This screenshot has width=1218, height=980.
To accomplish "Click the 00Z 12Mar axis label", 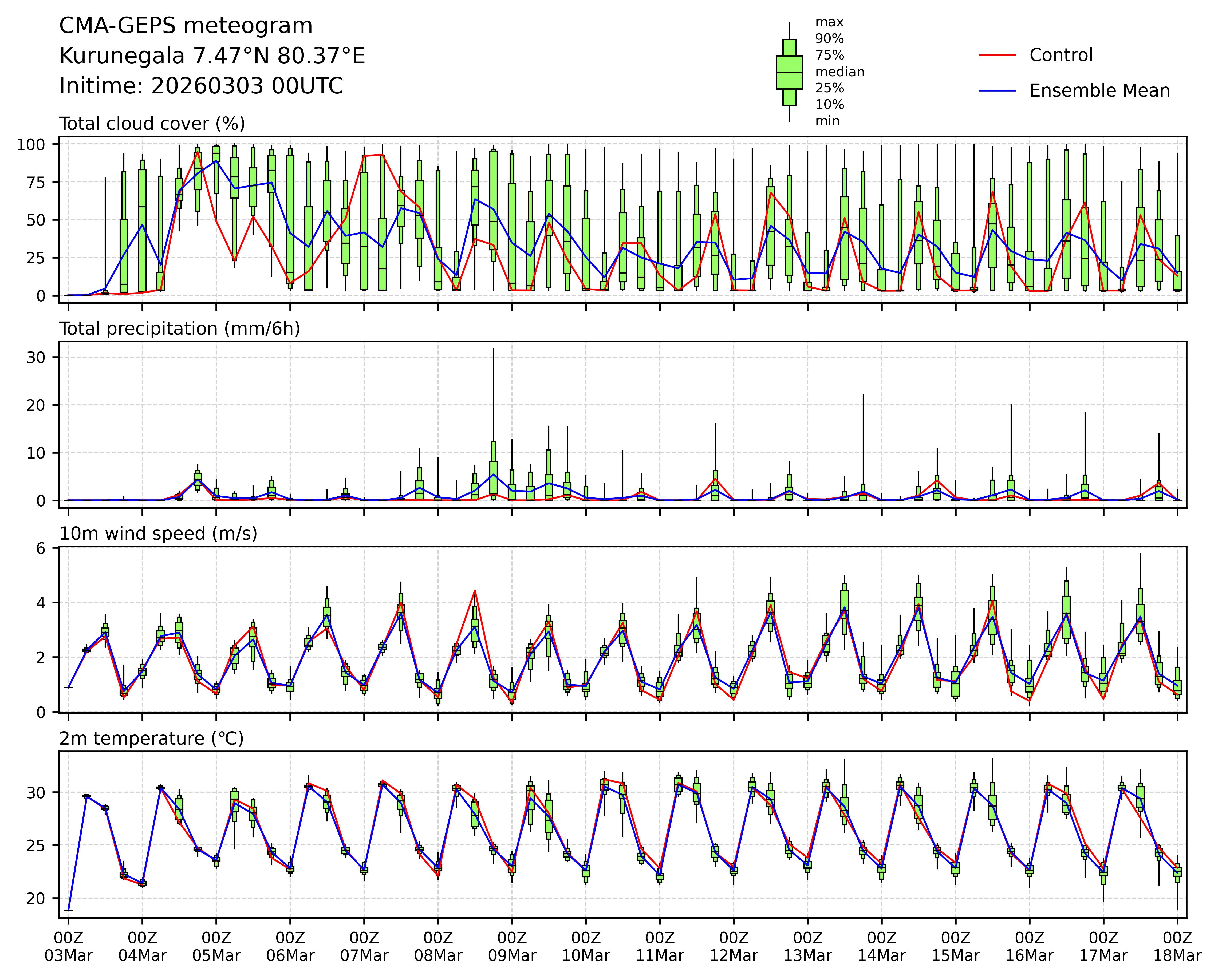I will point(734,947).
